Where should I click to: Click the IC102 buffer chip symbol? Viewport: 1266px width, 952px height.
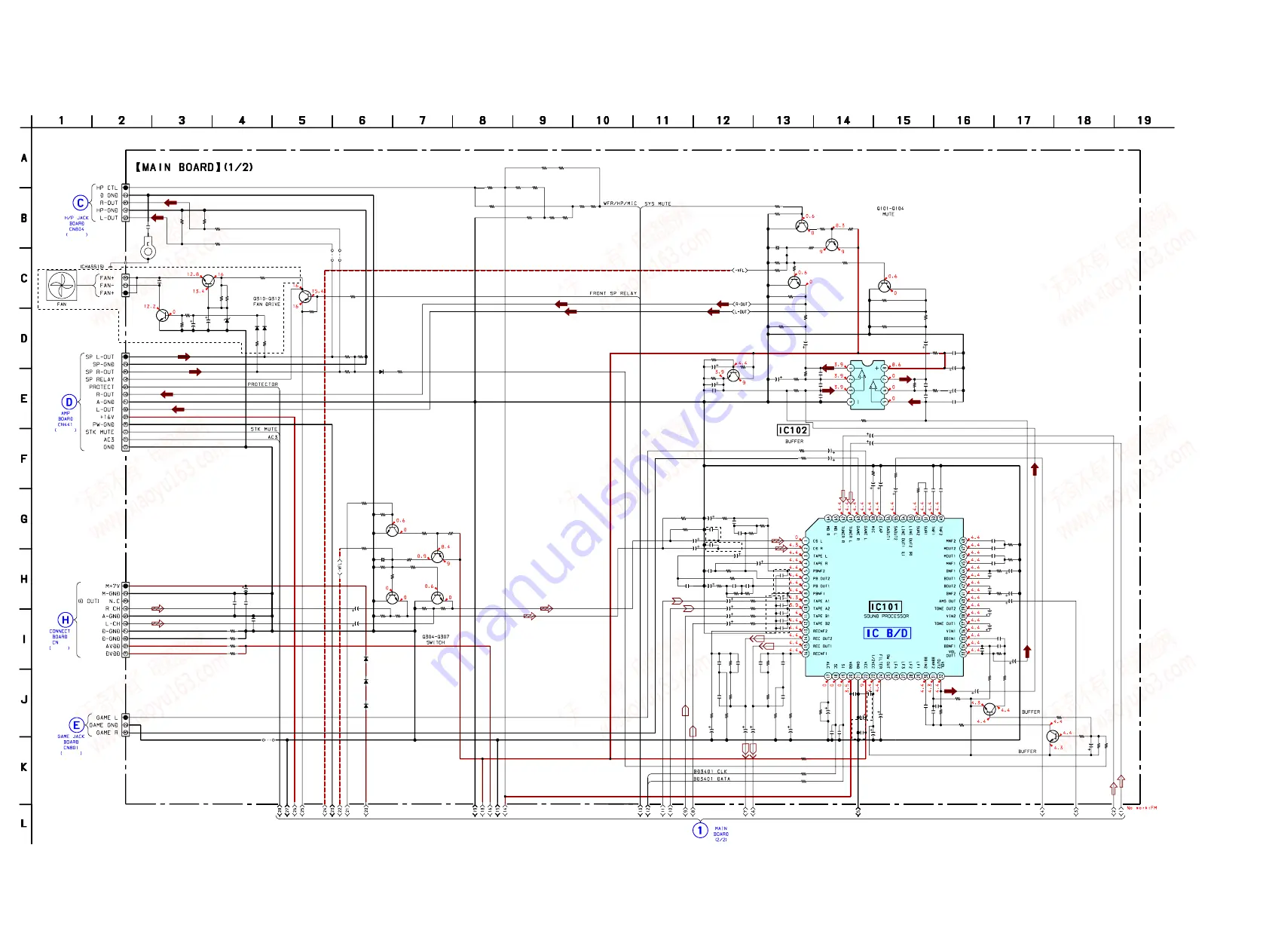click(867, 384)
